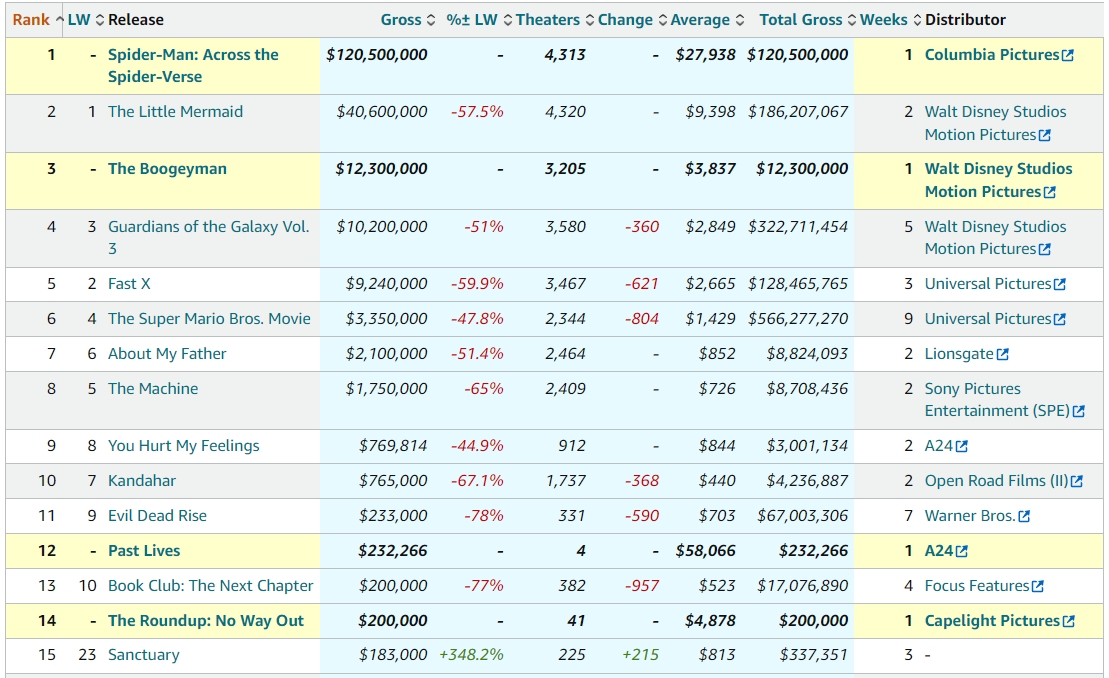Open the Fast X release link
The image size is (1109, 678).
[x=129, y=284]
